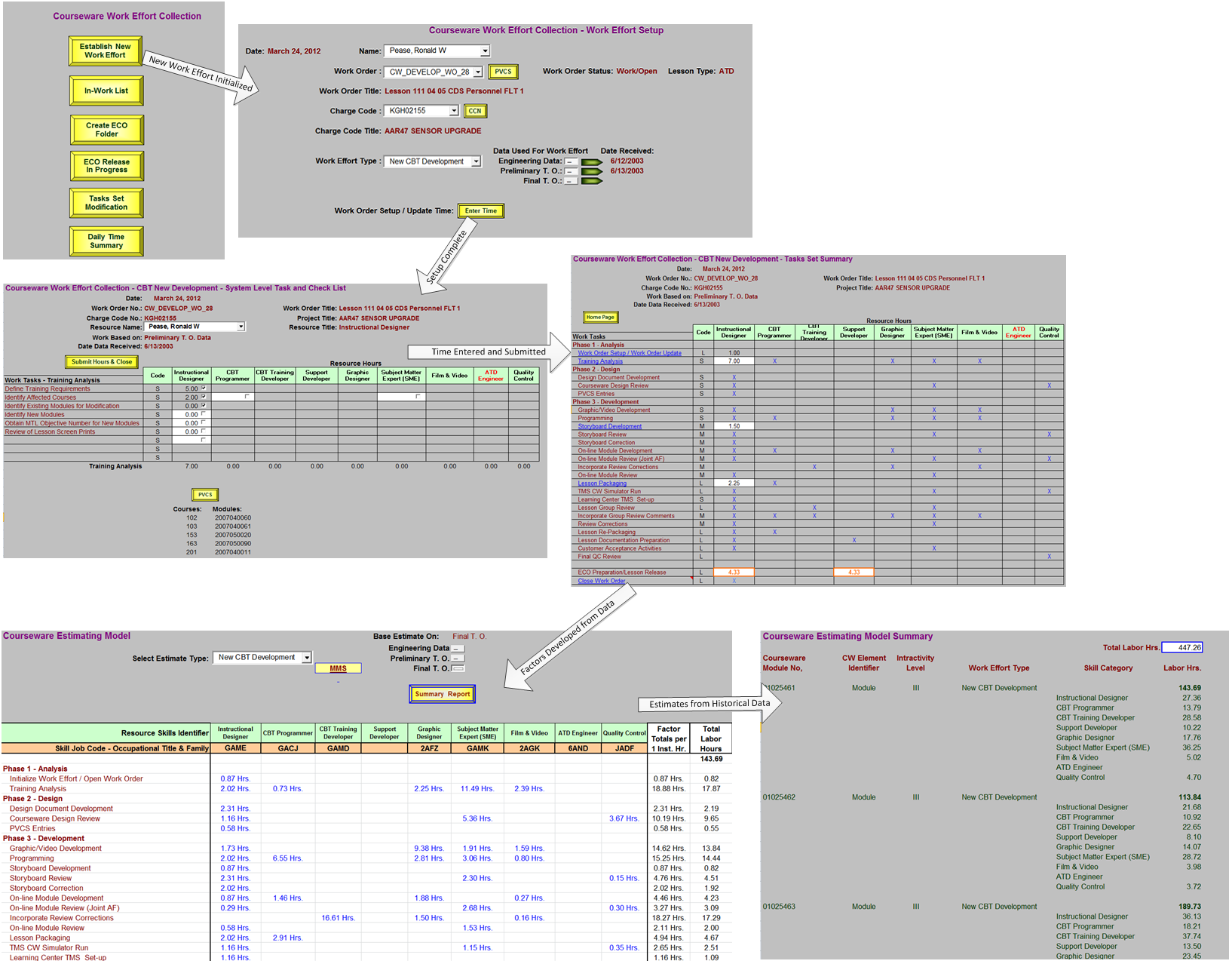The width and height of the screenshot is (1232, 964).
Task: Uncheck Identify Affected Courses Instructional Designer checkbox
Action: pos(204,396)
